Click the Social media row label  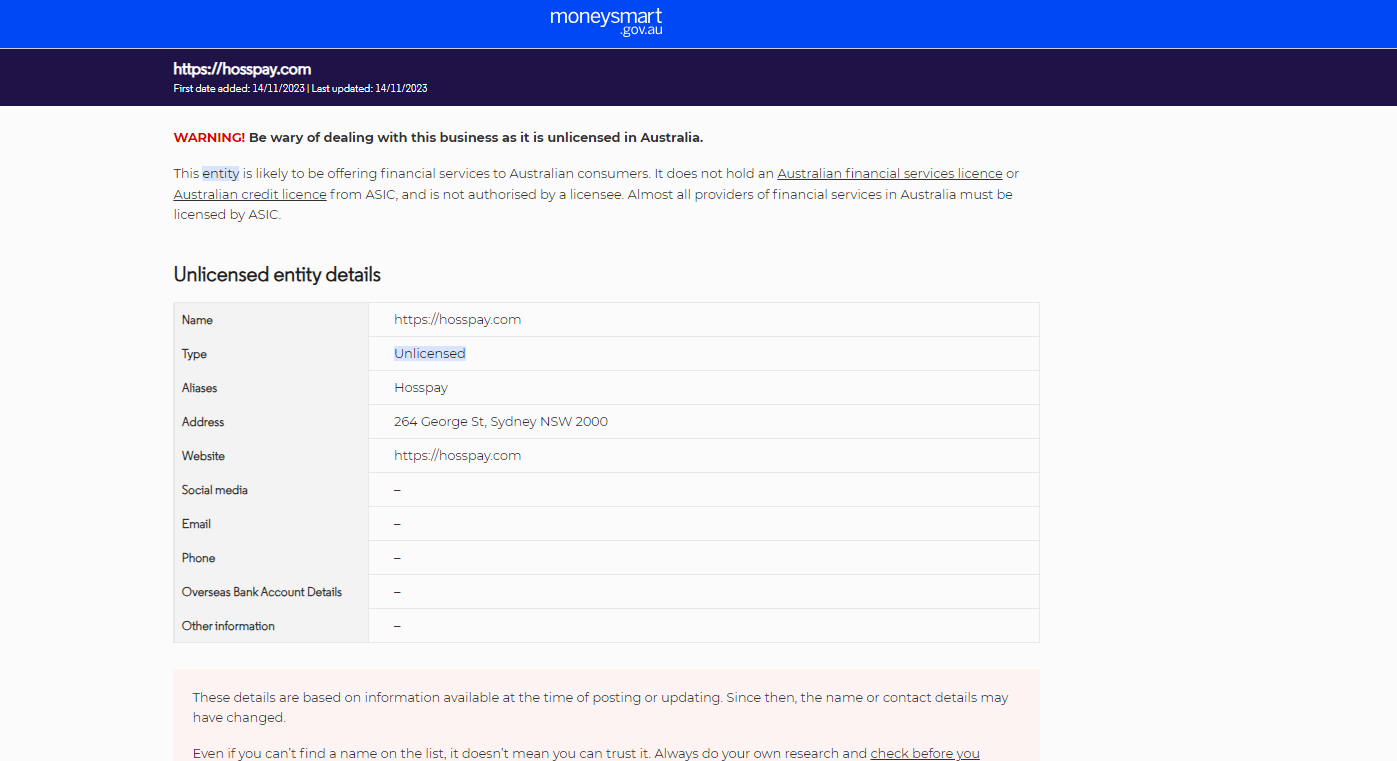tap(215, 490)
